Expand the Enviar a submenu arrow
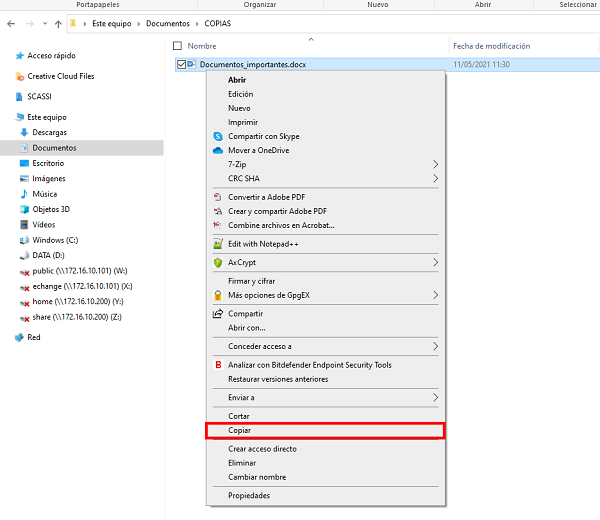The width and height of the screenshot is (600, 520). coord(435,397)
